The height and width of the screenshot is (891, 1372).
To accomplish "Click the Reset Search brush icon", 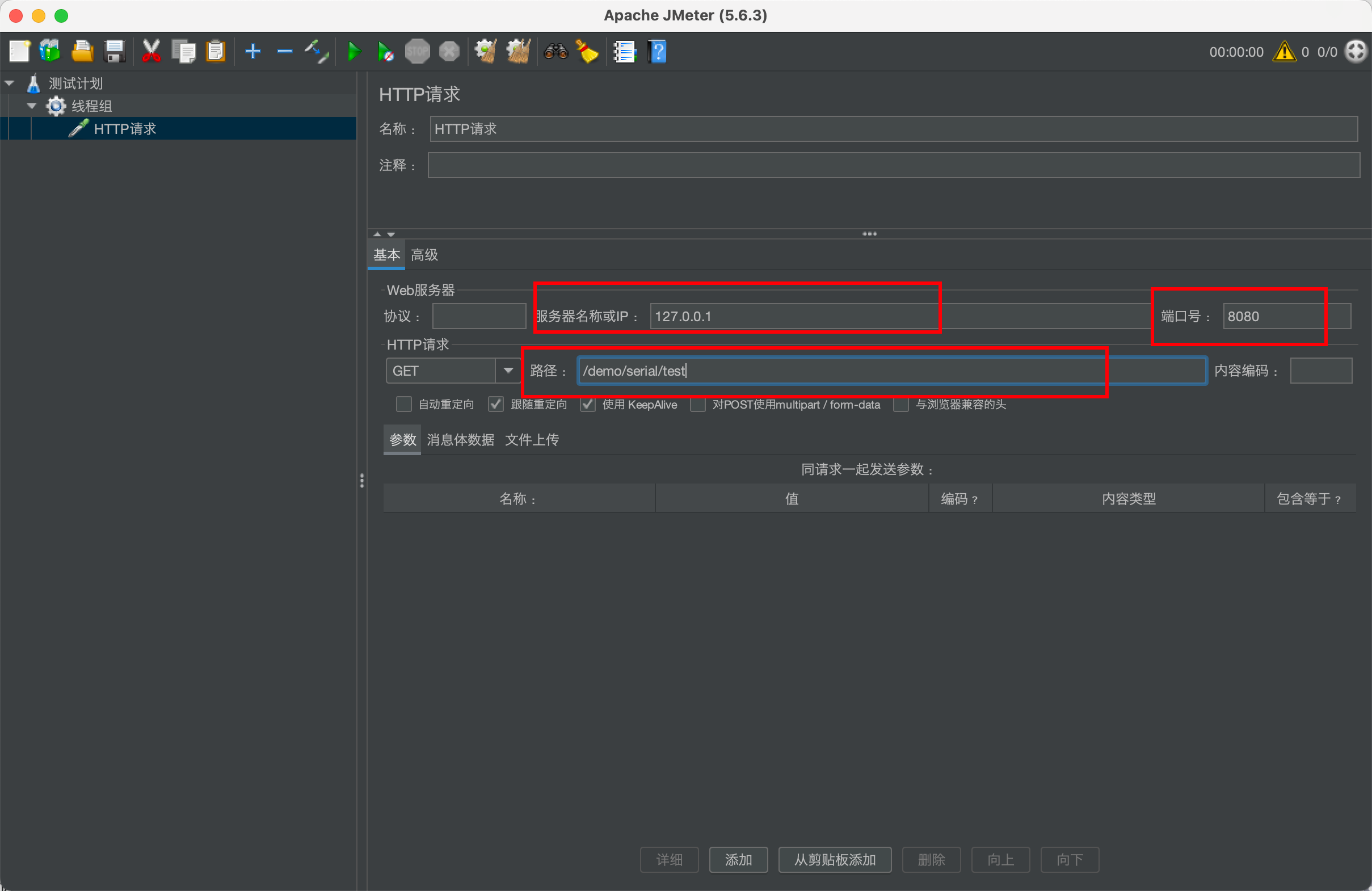I will tap(587, 51).
